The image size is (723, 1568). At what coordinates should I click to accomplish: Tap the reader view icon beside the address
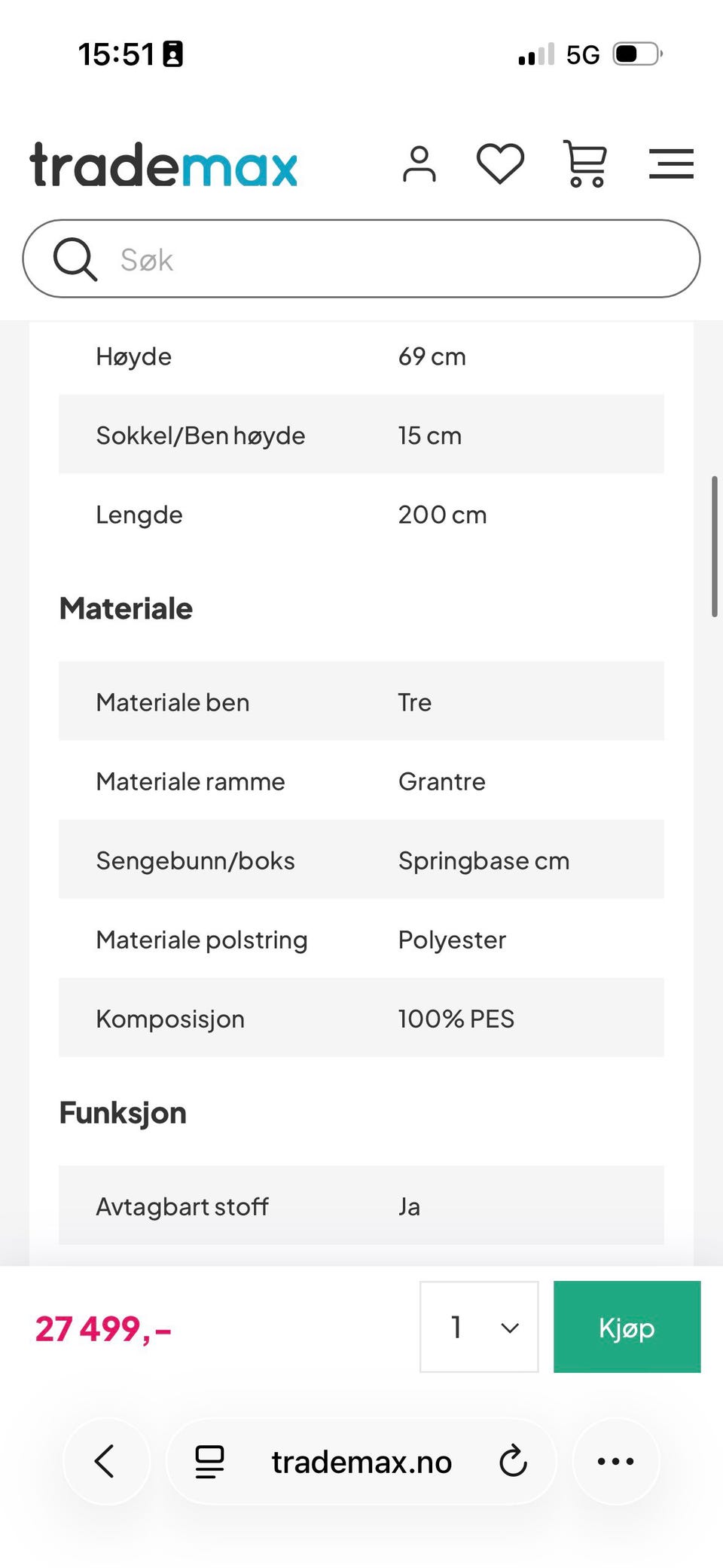coord(209,1460)
